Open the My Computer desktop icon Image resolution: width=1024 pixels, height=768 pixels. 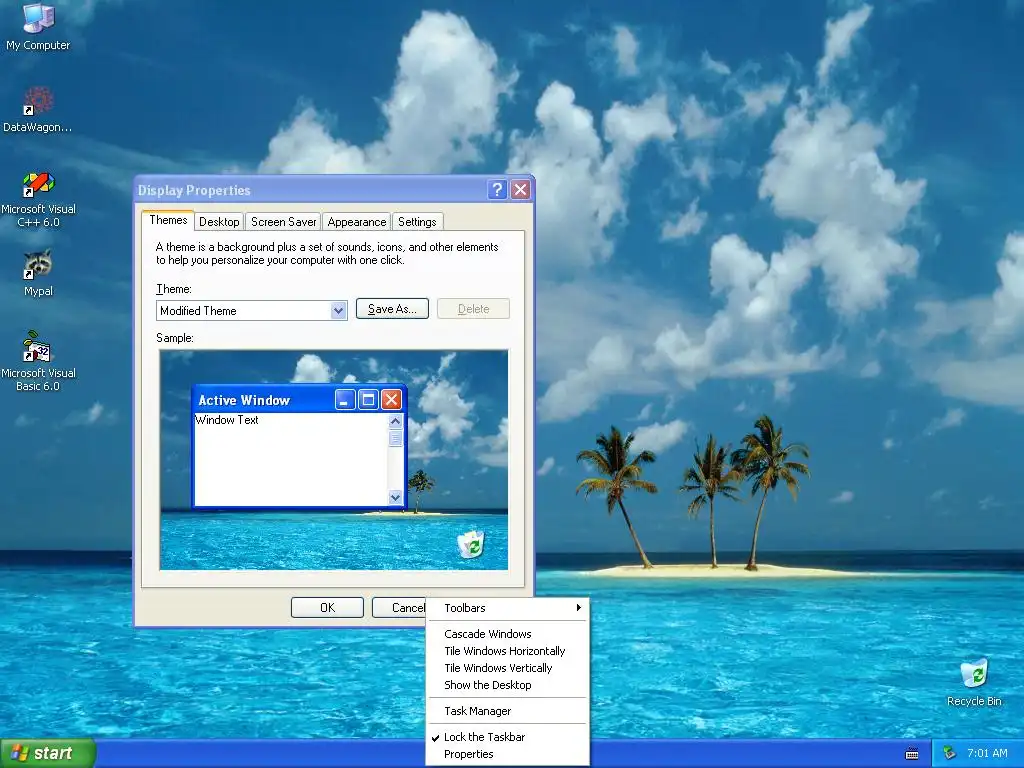click(x=38, y=26)
